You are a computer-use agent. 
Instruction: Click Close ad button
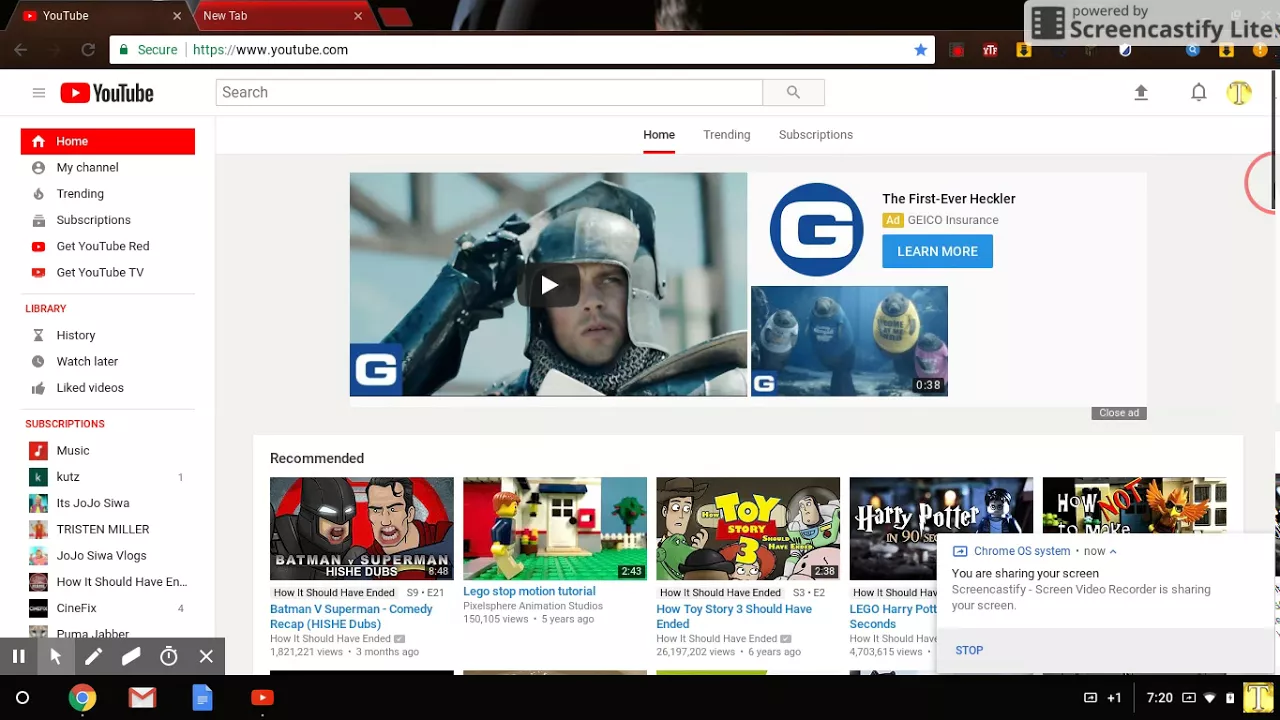(1119, 413)
